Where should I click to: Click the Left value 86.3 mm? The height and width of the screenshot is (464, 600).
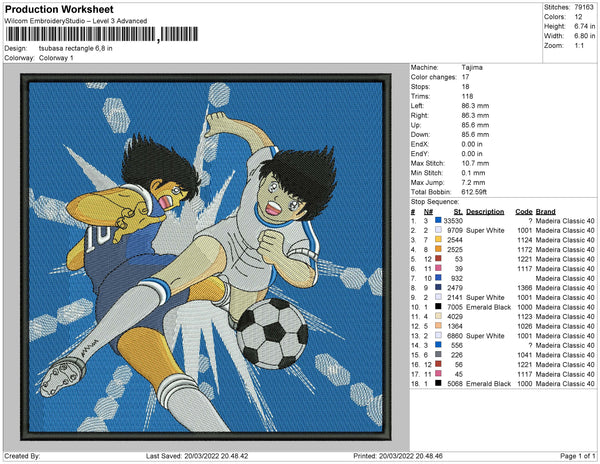[x=475, y=106]
